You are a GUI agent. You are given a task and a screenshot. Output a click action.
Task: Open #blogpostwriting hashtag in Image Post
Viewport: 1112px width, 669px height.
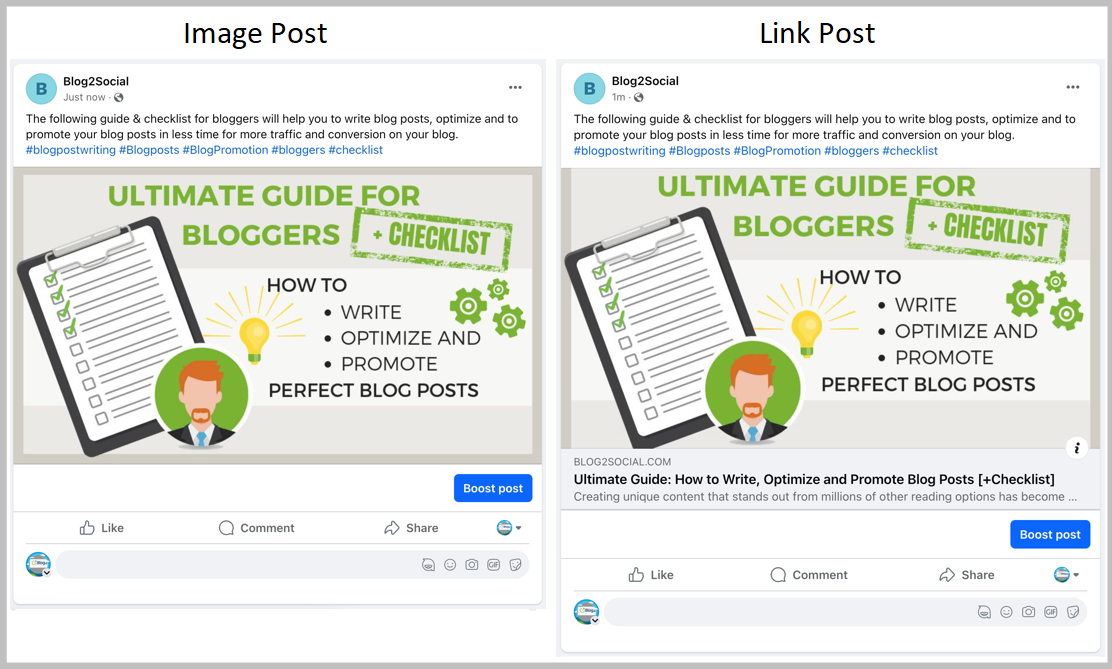click(x=70, y=150)
